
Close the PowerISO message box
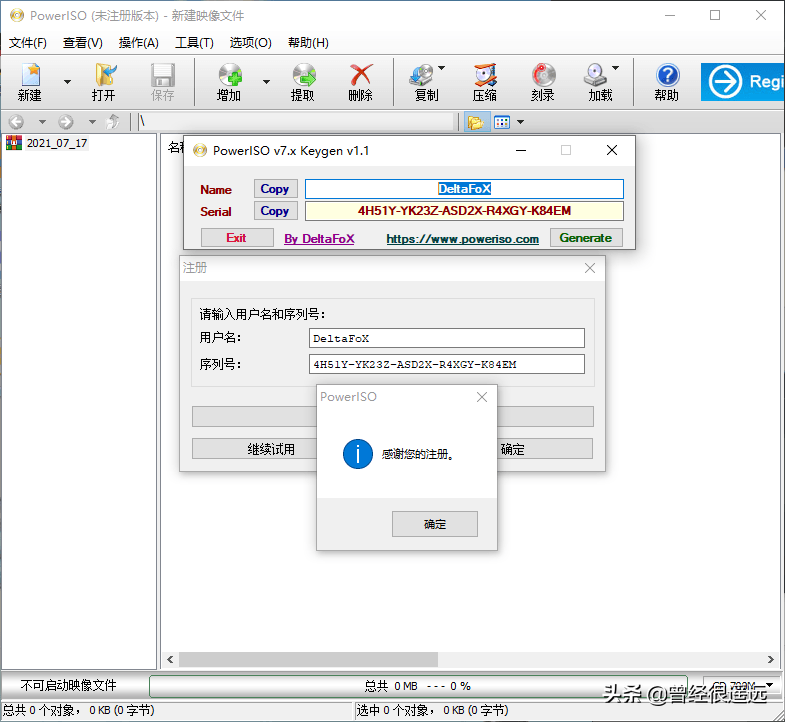[482, 397]
